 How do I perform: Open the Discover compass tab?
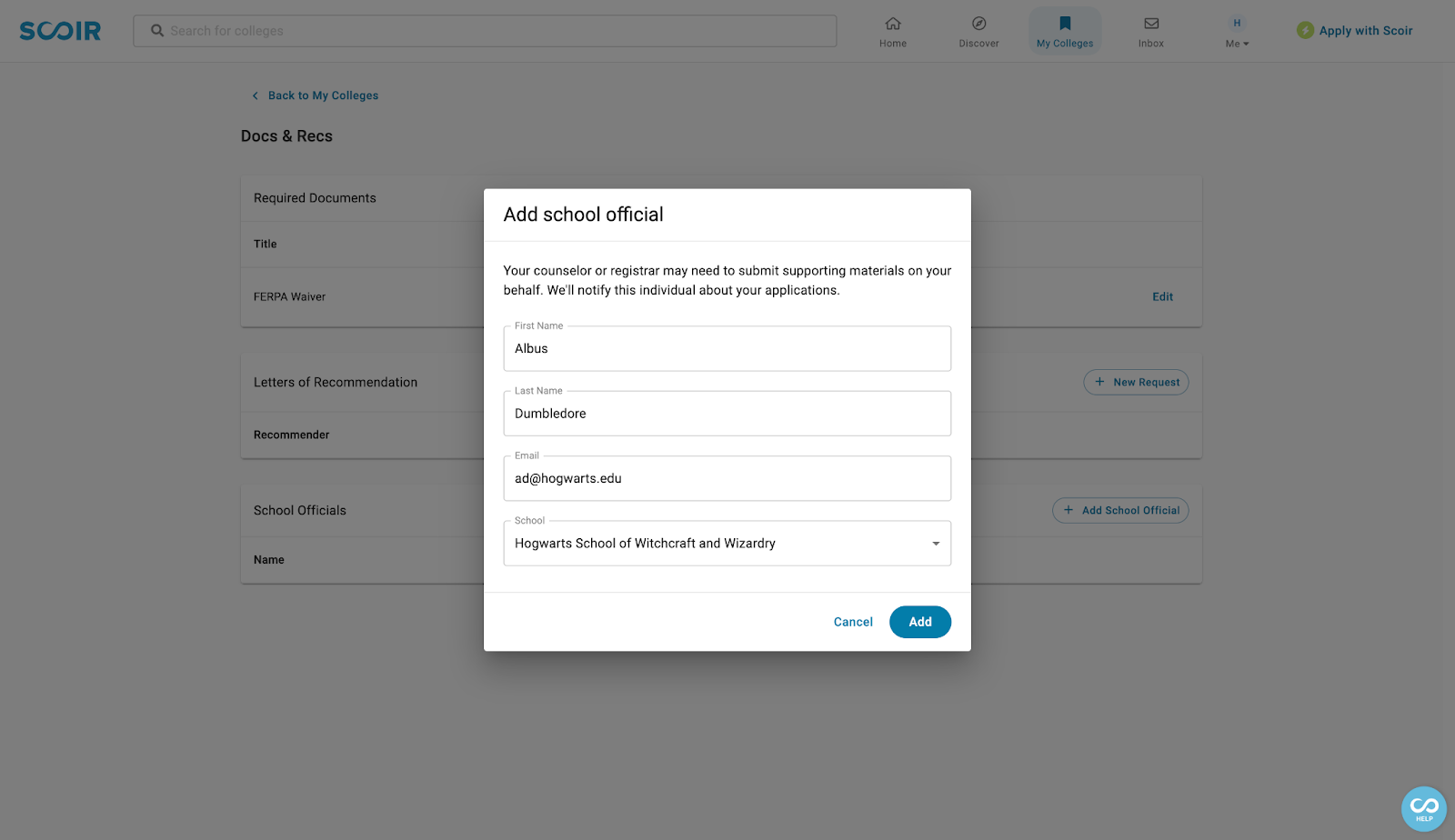tap(978, 32)
